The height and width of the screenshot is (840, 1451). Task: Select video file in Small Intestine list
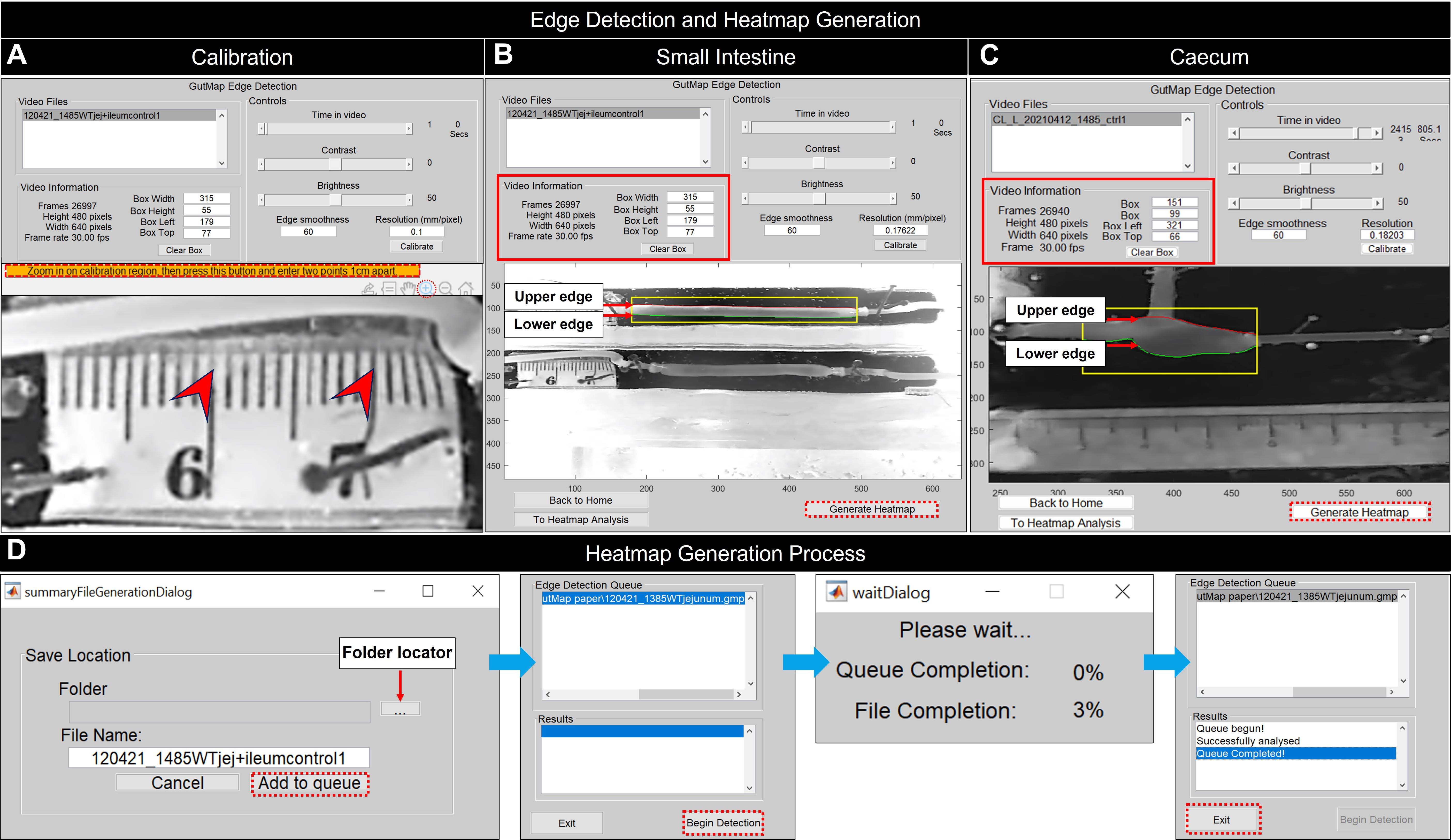[x=602, y=113]
